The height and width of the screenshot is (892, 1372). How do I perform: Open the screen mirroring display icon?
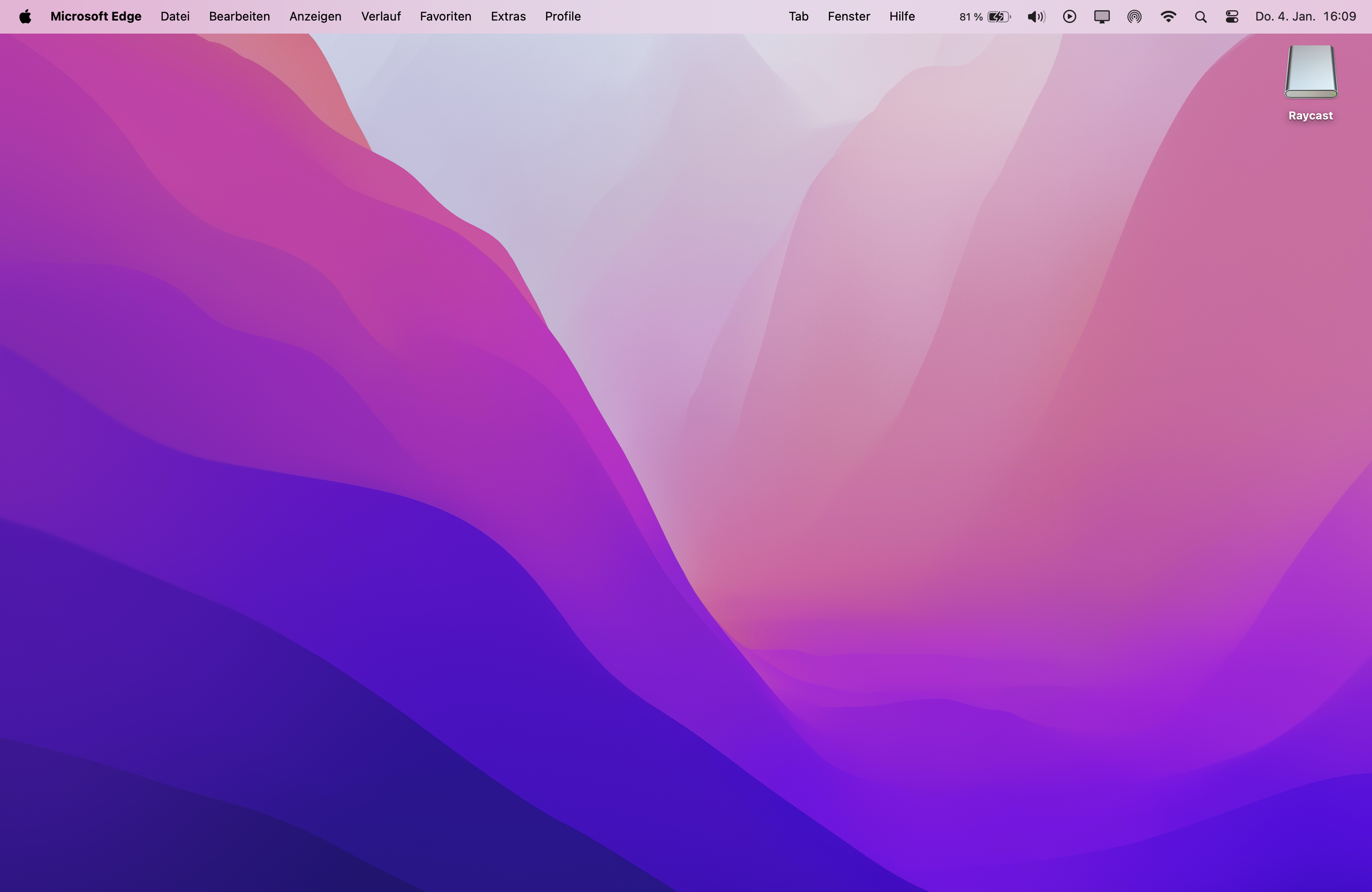1102,17
